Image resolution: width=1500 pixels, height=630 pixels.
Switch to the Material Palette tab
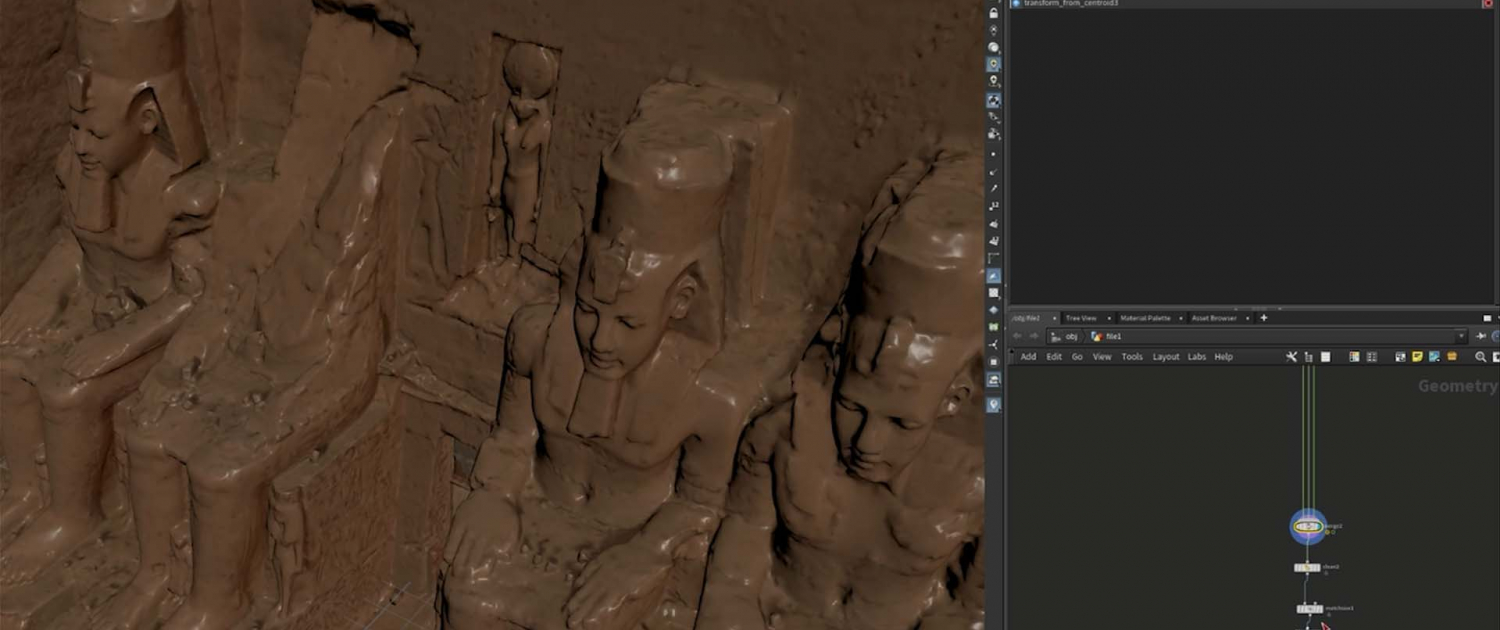click(1144, 318)
